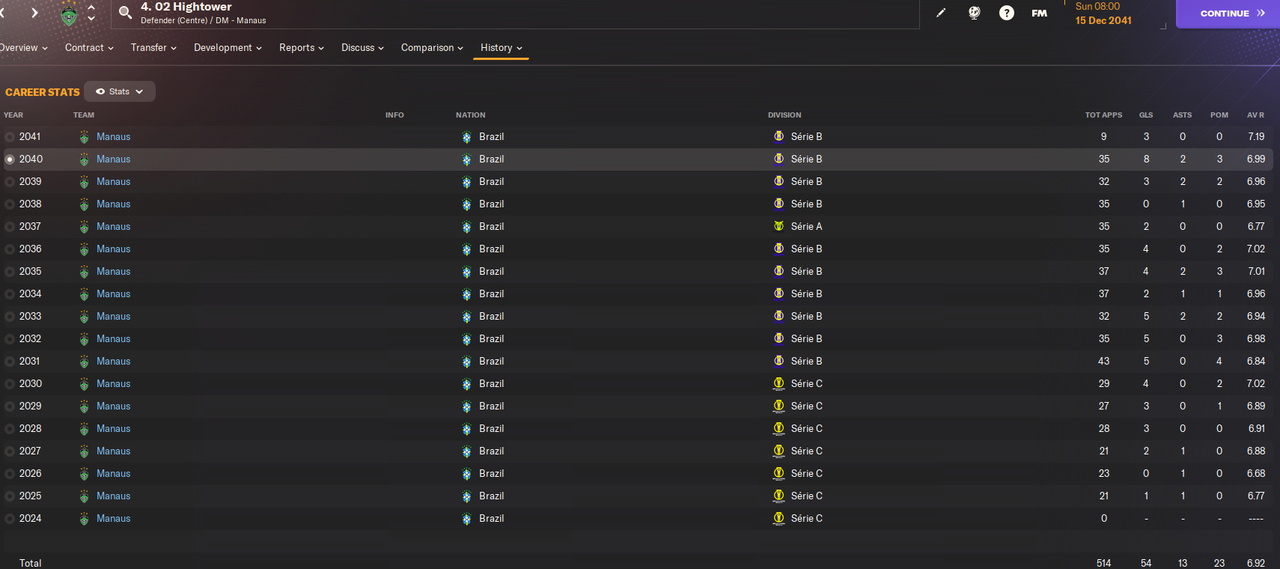This screenshot has height=569, width=1280.
Task: Click Série B league icon in 2041 row
Action: tap(778, 137)
